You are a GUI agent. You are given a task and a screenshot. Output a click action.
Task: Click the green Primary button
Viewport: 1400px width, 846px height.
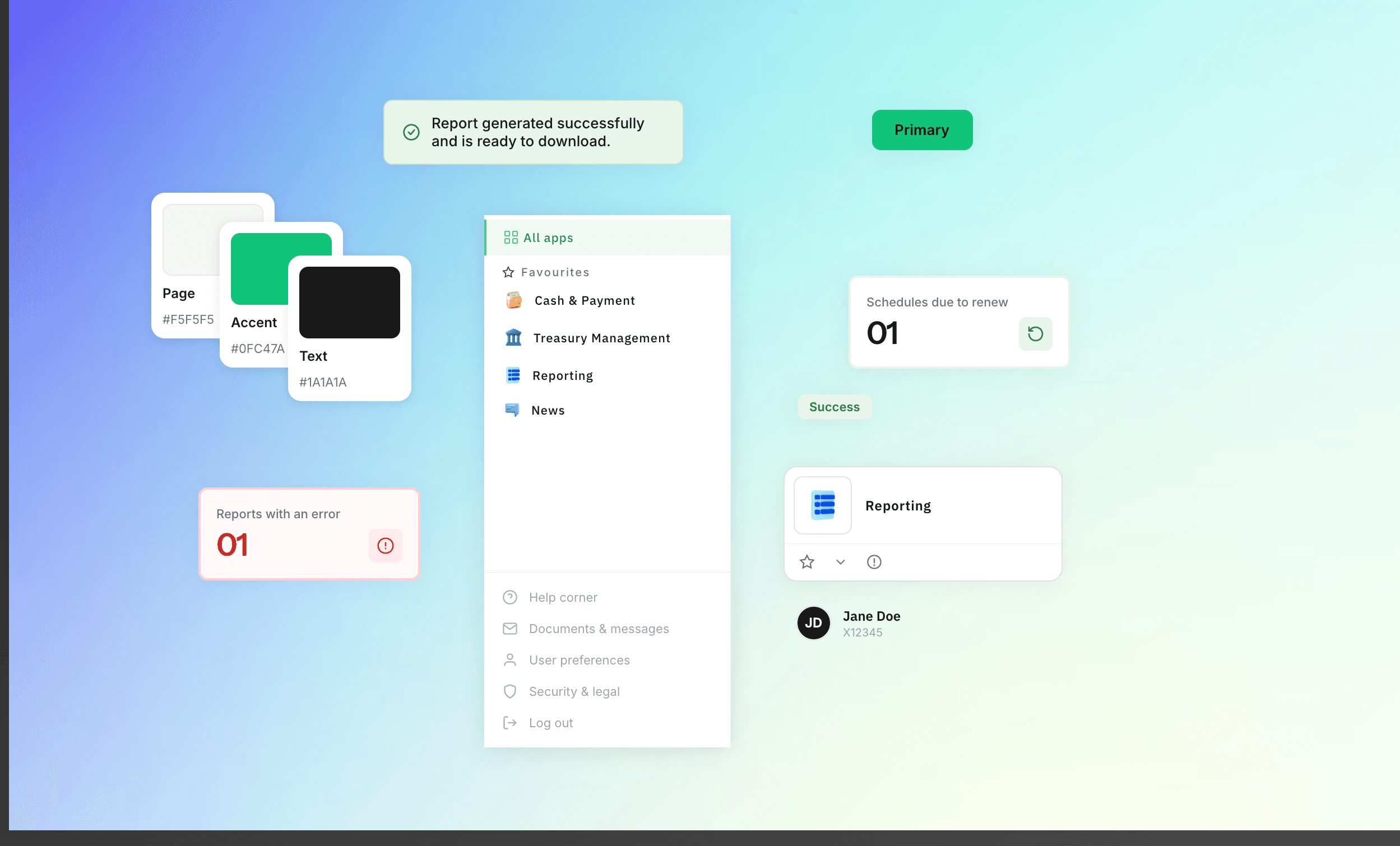[921, 129]
